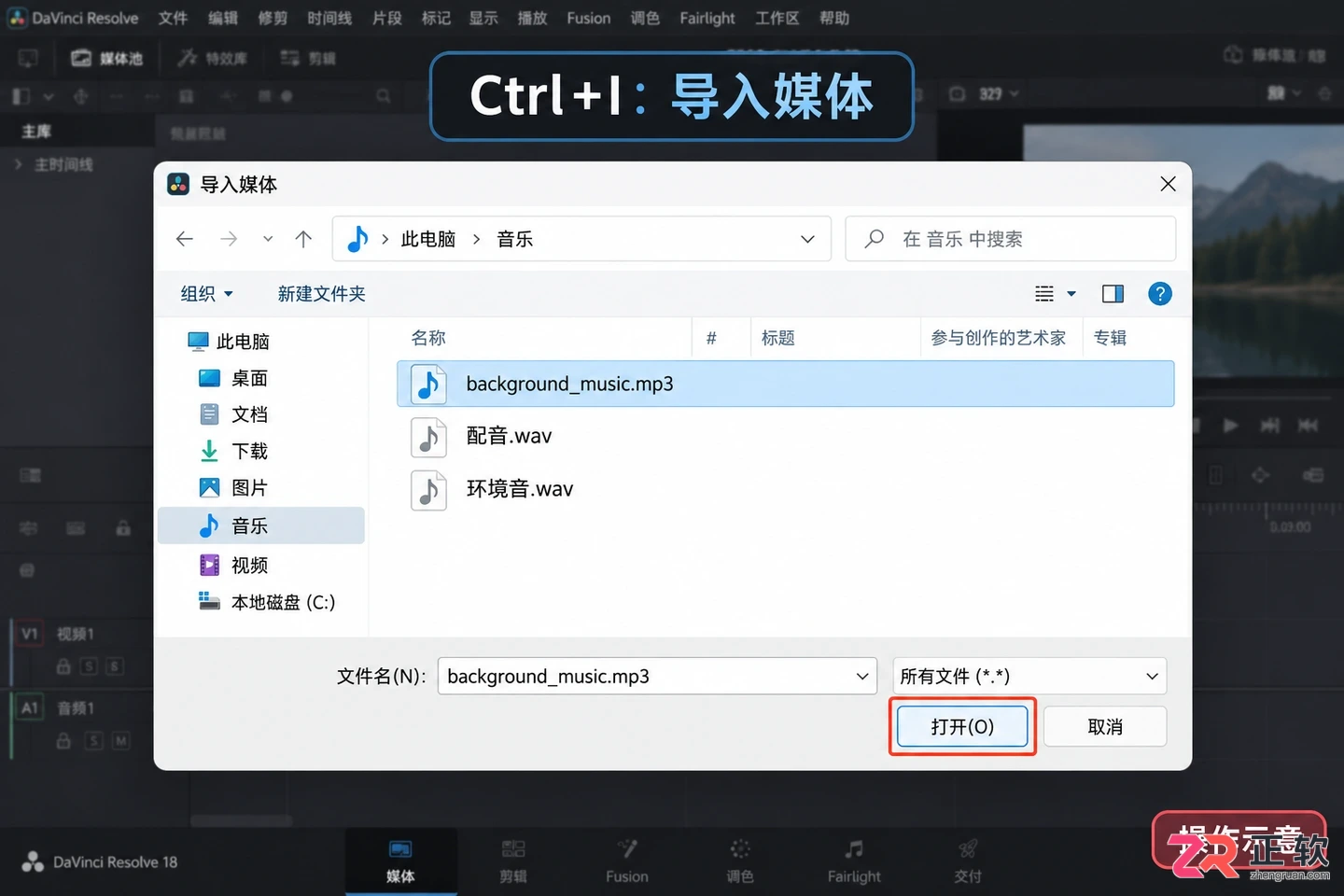Open the Fairlight menu in the menu bar

pos(707,18)
